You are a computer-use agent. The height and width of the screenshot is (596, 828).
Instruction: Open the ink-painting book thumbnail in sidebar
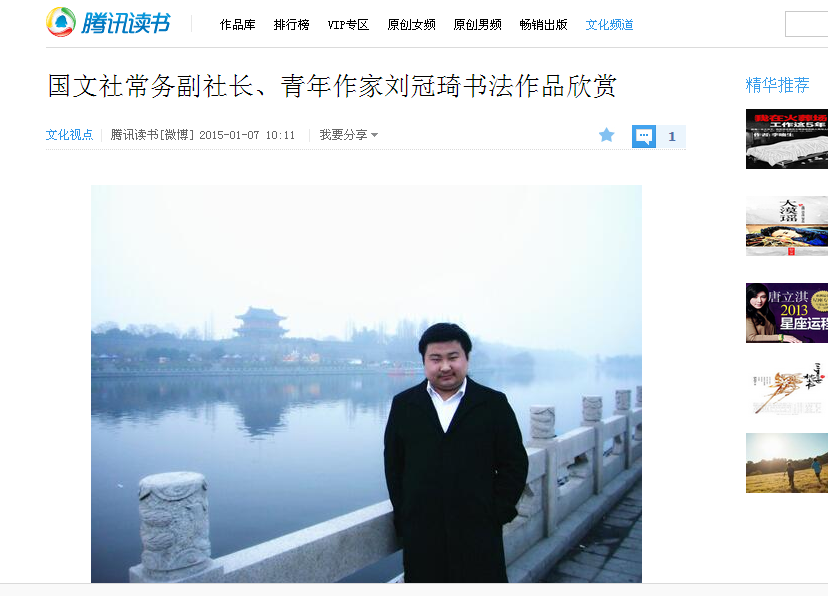pyautogui.click(x=787, y=226)
